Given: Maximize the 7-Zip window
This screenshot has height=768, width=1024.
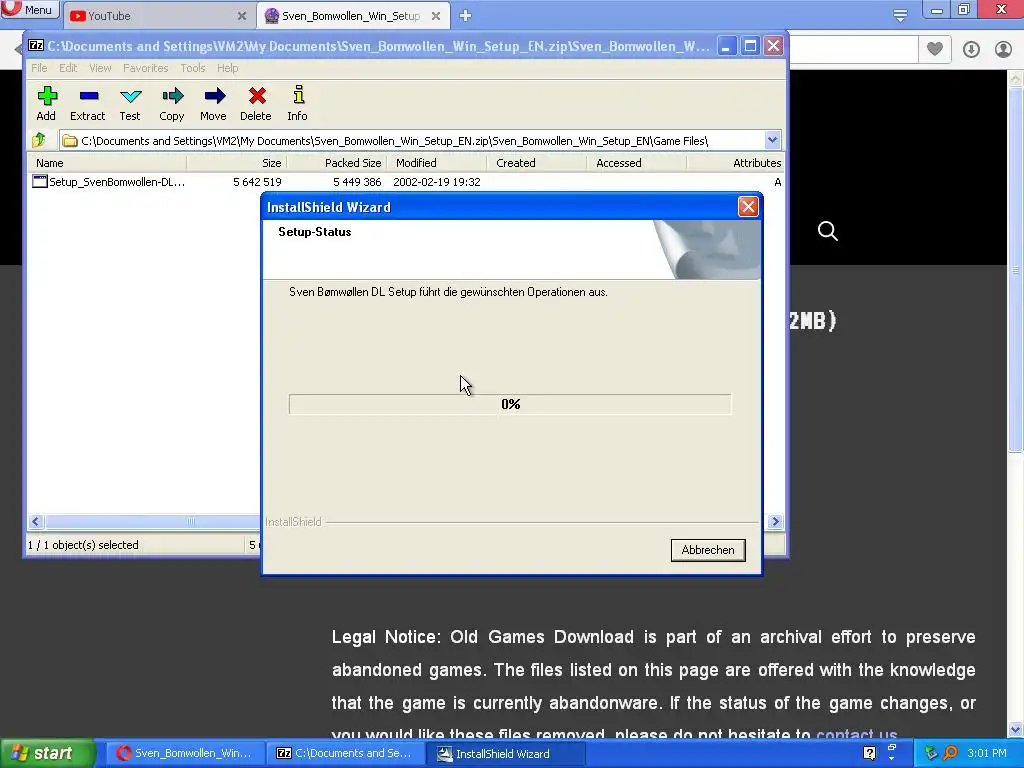Looking at the screenshot, I should pos(750,46).
